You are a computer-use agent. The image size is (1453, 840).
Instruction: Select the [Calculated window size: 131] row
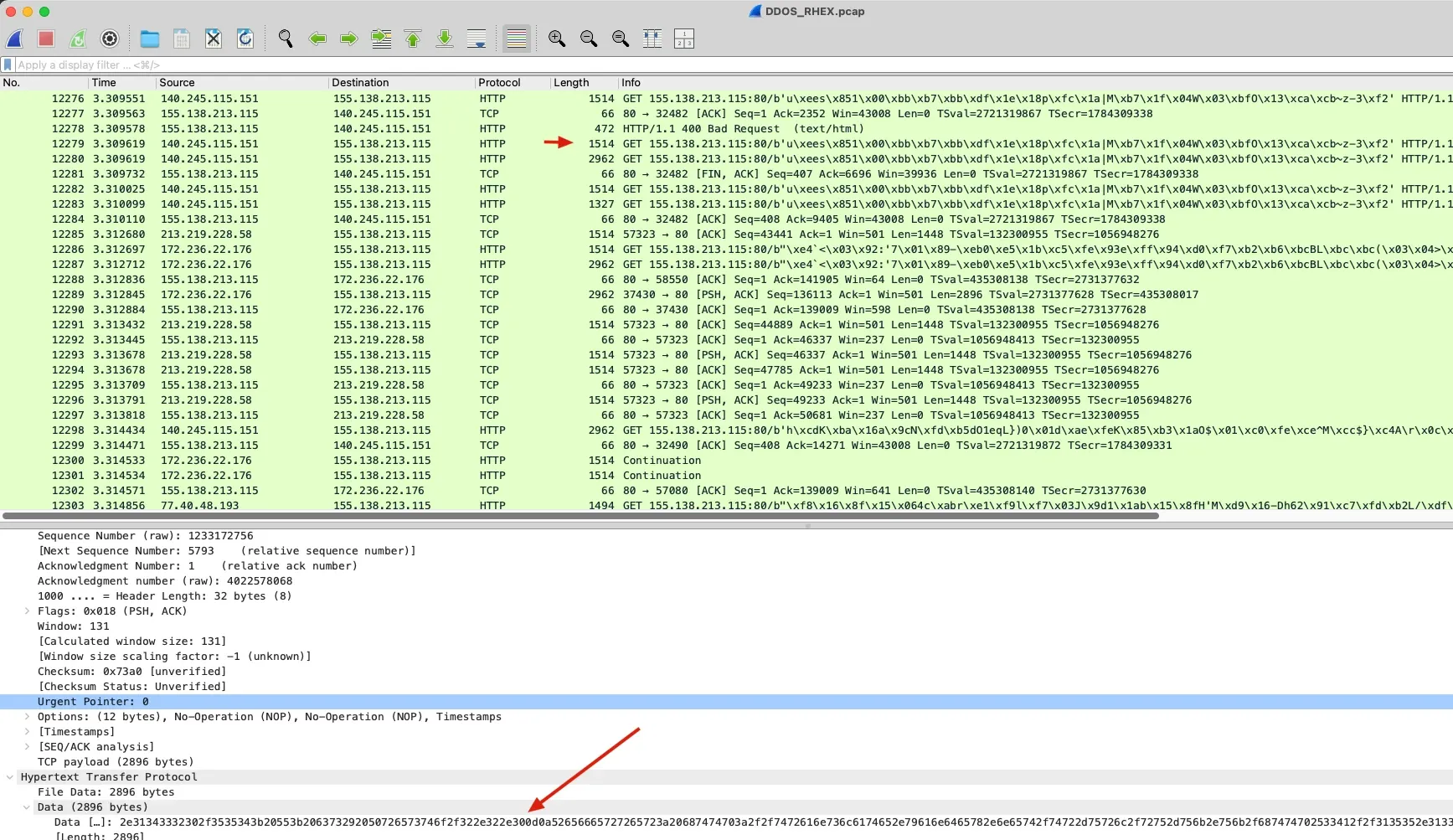726,642
